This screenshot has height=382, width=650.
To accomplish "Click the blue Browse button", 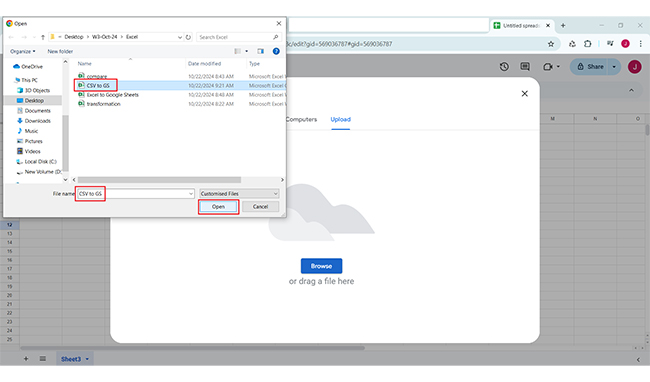I will (x=321, y=266).
